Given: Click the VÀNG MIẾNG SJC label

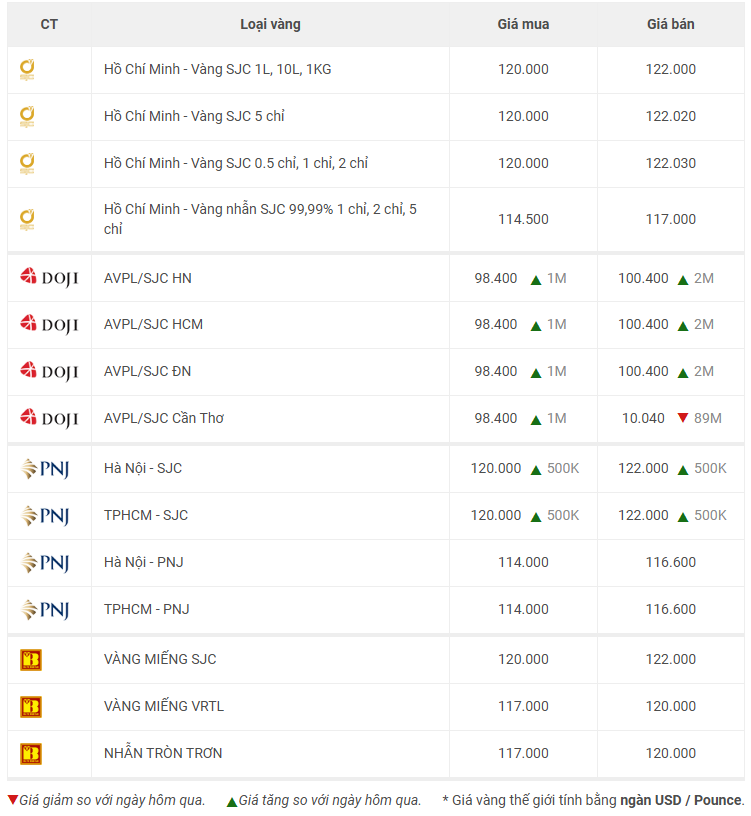Looking at the screenshot, I should [160, 659].
